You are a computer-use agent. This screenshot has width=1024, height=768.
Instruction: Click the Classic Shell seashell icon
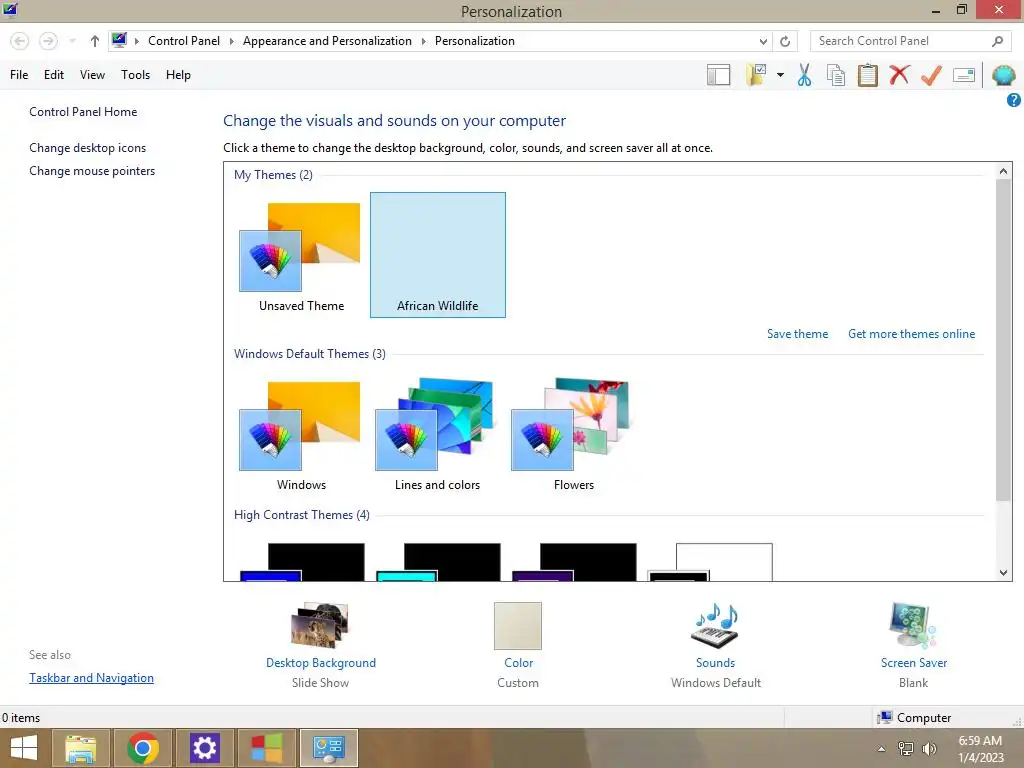click(1003, 75)
